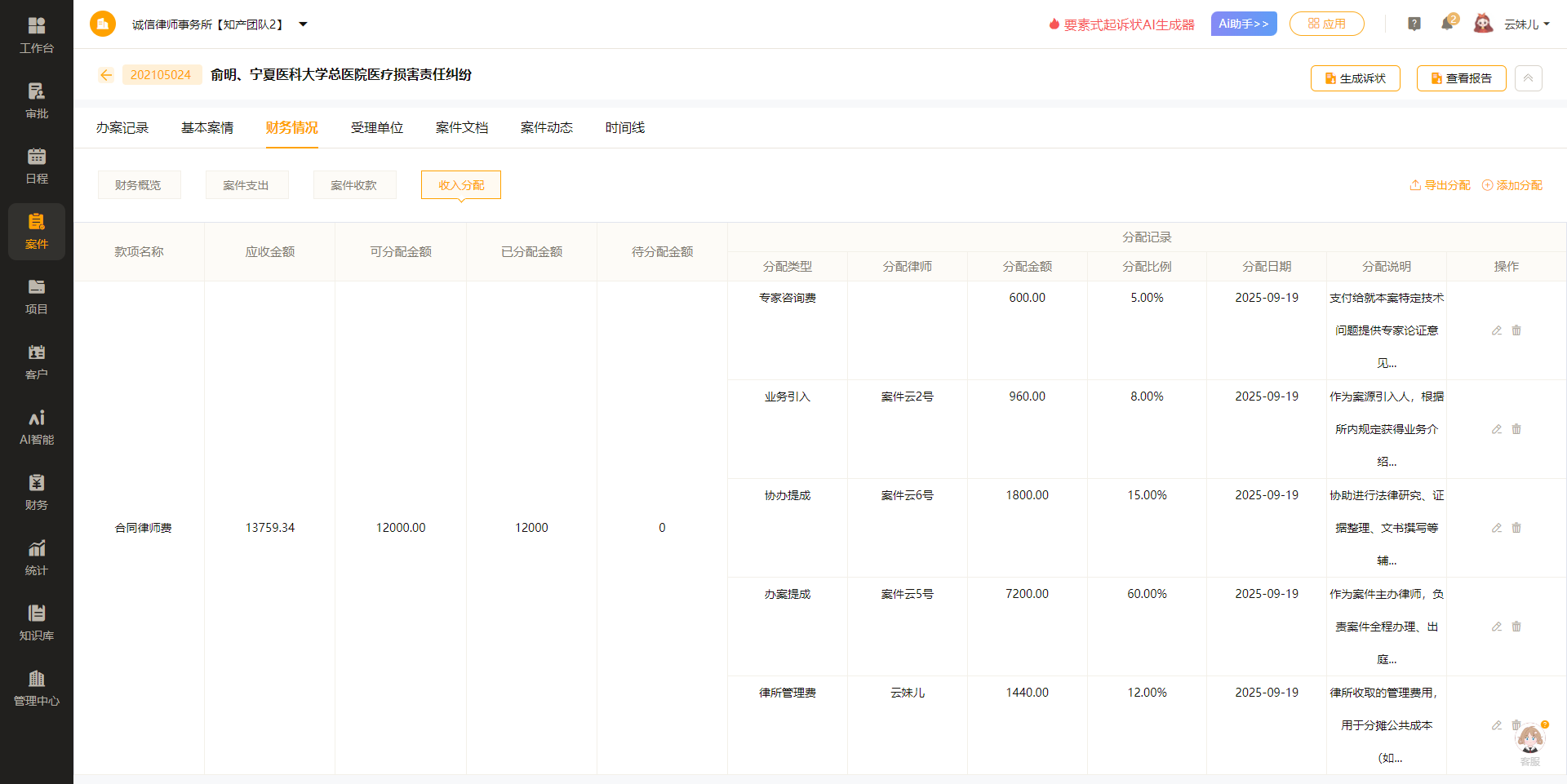The width and height of the screenshot is (1567, 784).
Task: Go to 财务 finance in sidebar
Action: (x=37, y=492)
